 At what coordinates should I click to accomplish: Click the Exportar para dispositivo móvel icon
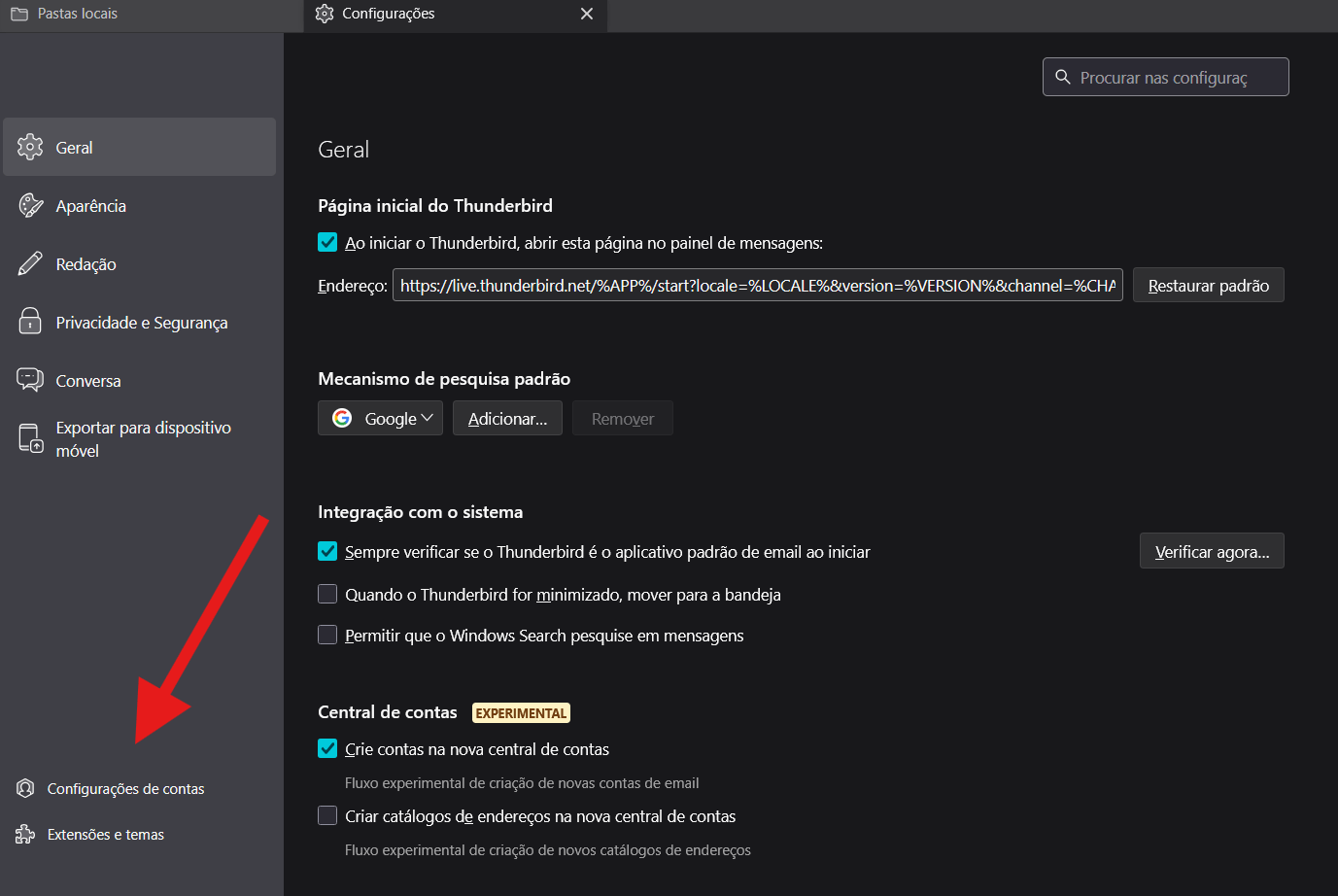coord(30,438)
